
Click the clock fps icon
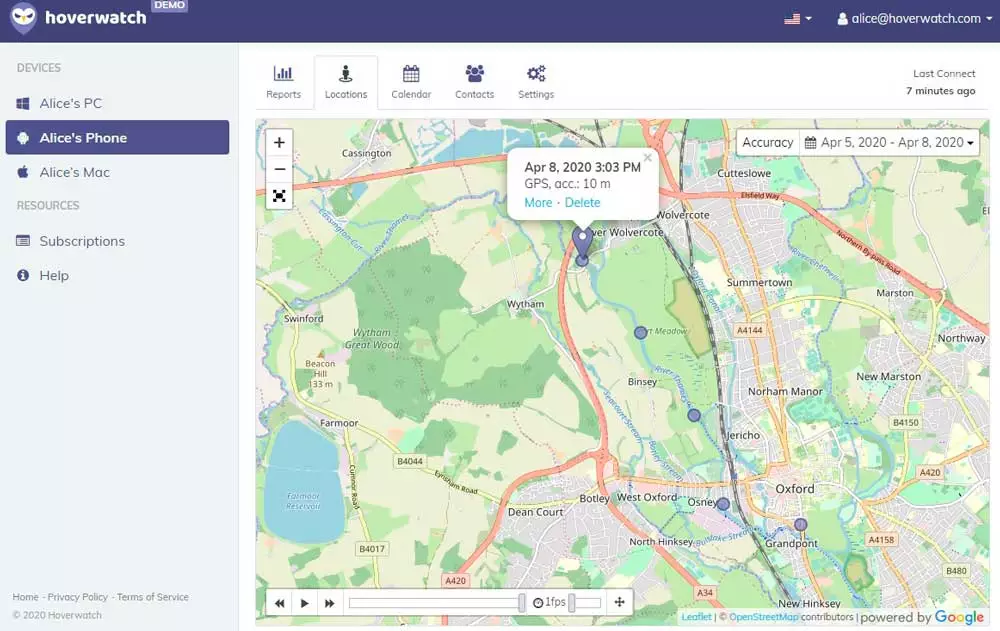538,602
